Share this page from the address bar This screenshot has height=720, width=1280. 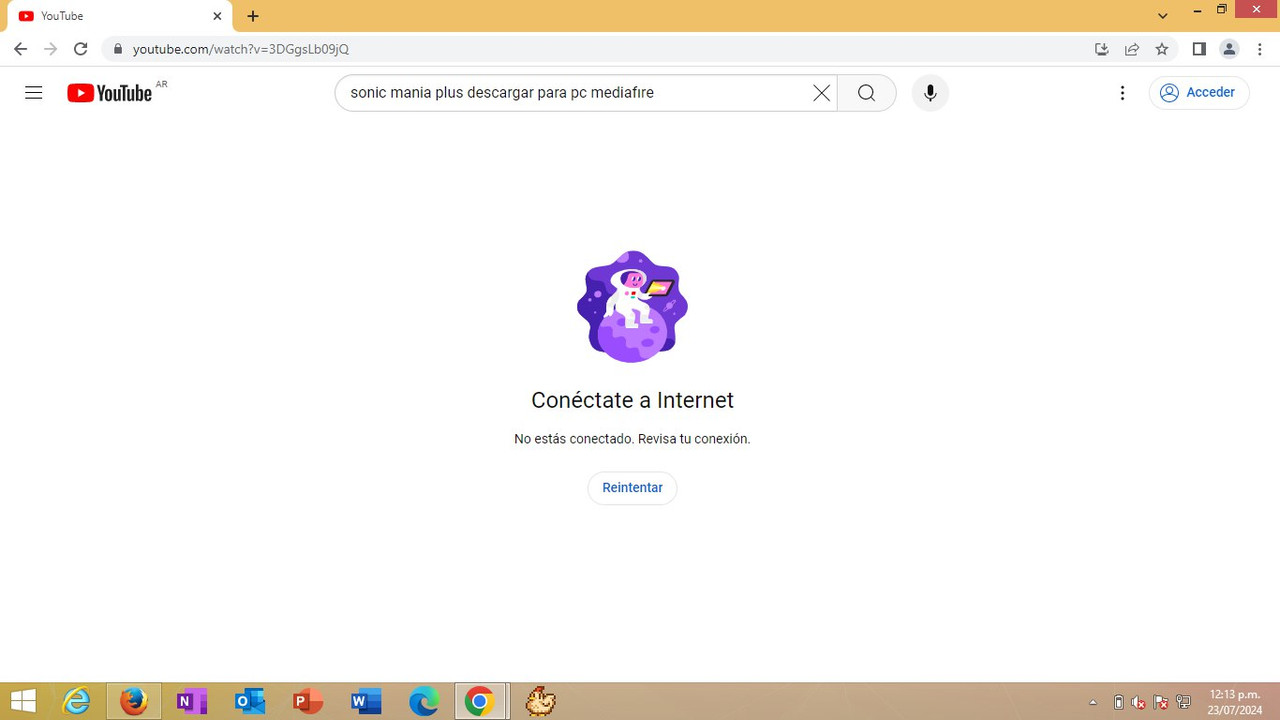tap(1132, 49)
